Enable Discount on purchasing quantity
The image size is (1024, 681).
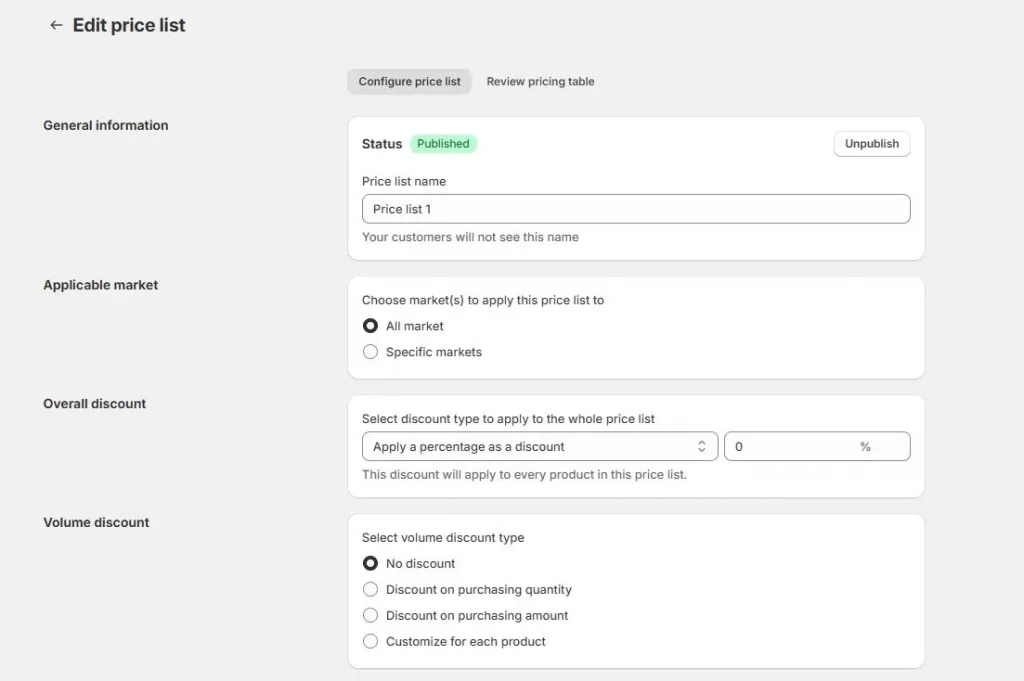tap(370, 589)
